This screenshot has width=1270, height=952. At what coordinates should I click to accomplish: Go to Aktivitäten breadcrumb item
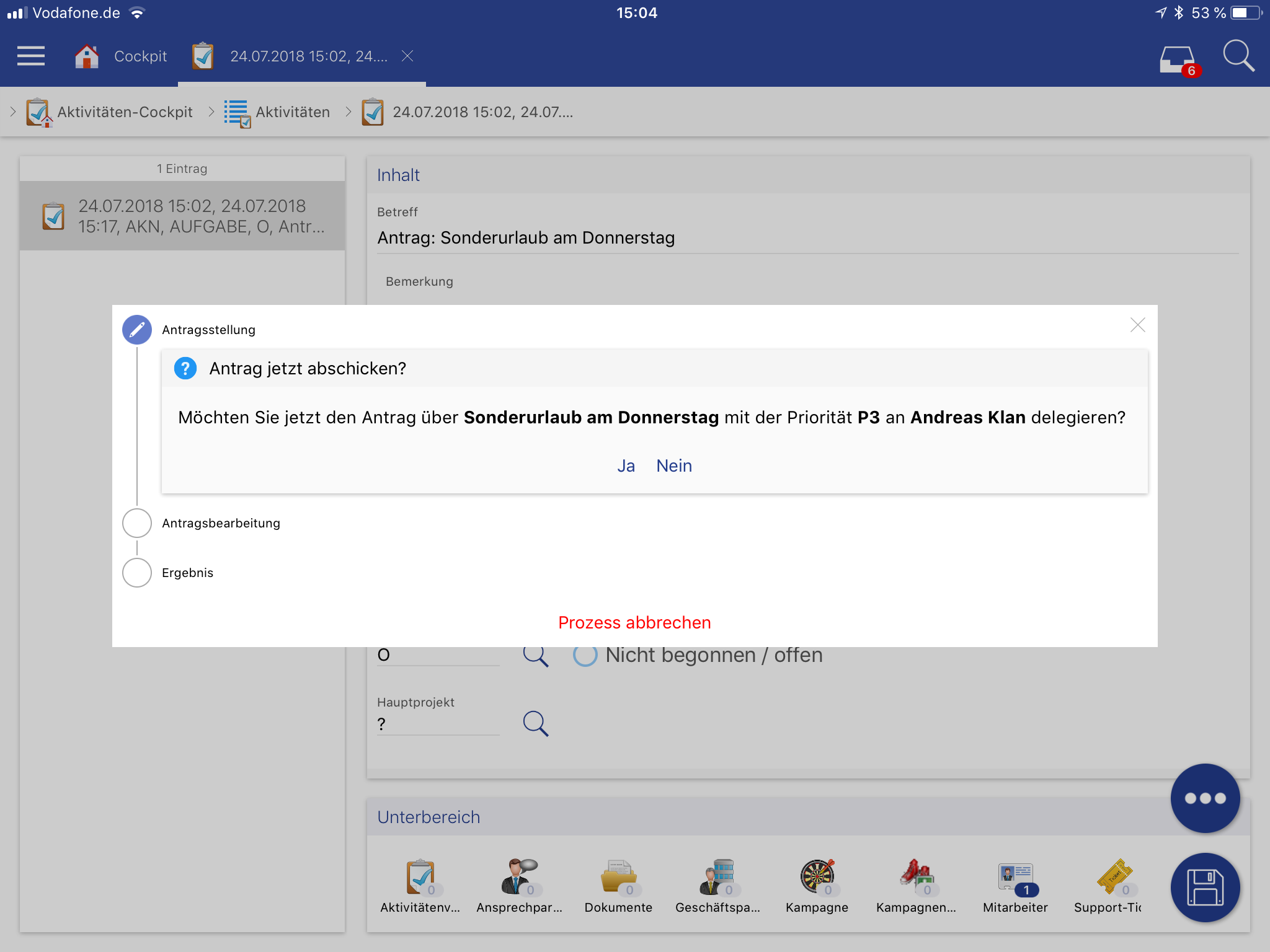coord(292,112)
